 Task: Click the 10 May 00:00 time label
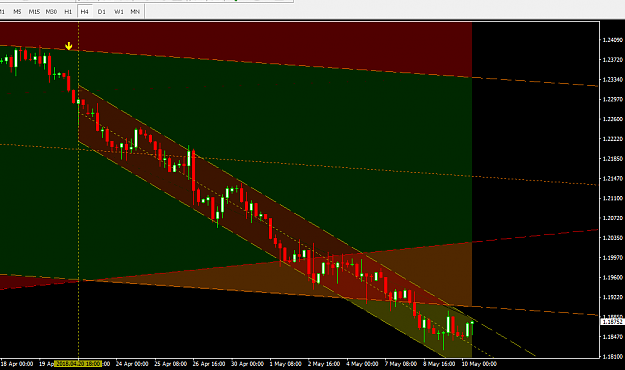pos(479,364)
